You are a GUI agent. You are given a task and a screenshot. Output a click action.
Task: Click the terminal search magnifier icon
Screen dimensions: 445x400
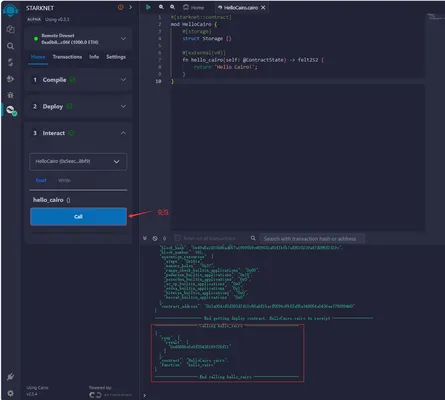pos(253,238)
